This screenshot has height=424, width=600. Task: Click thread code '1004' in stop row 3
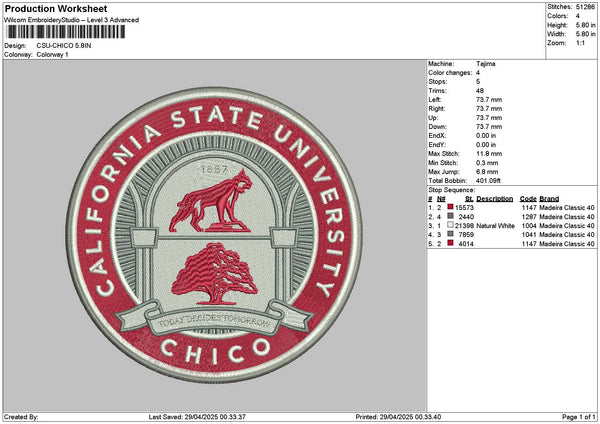pos(529,226)
